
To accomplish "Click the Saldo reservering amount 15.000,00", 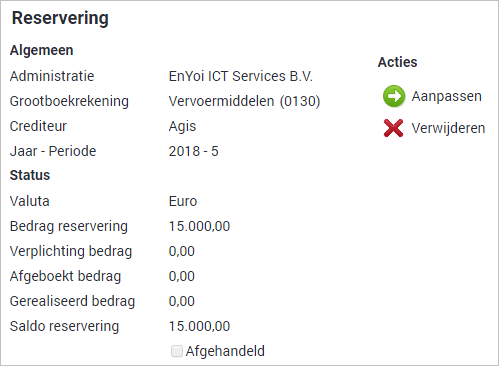I will (199, 326).
